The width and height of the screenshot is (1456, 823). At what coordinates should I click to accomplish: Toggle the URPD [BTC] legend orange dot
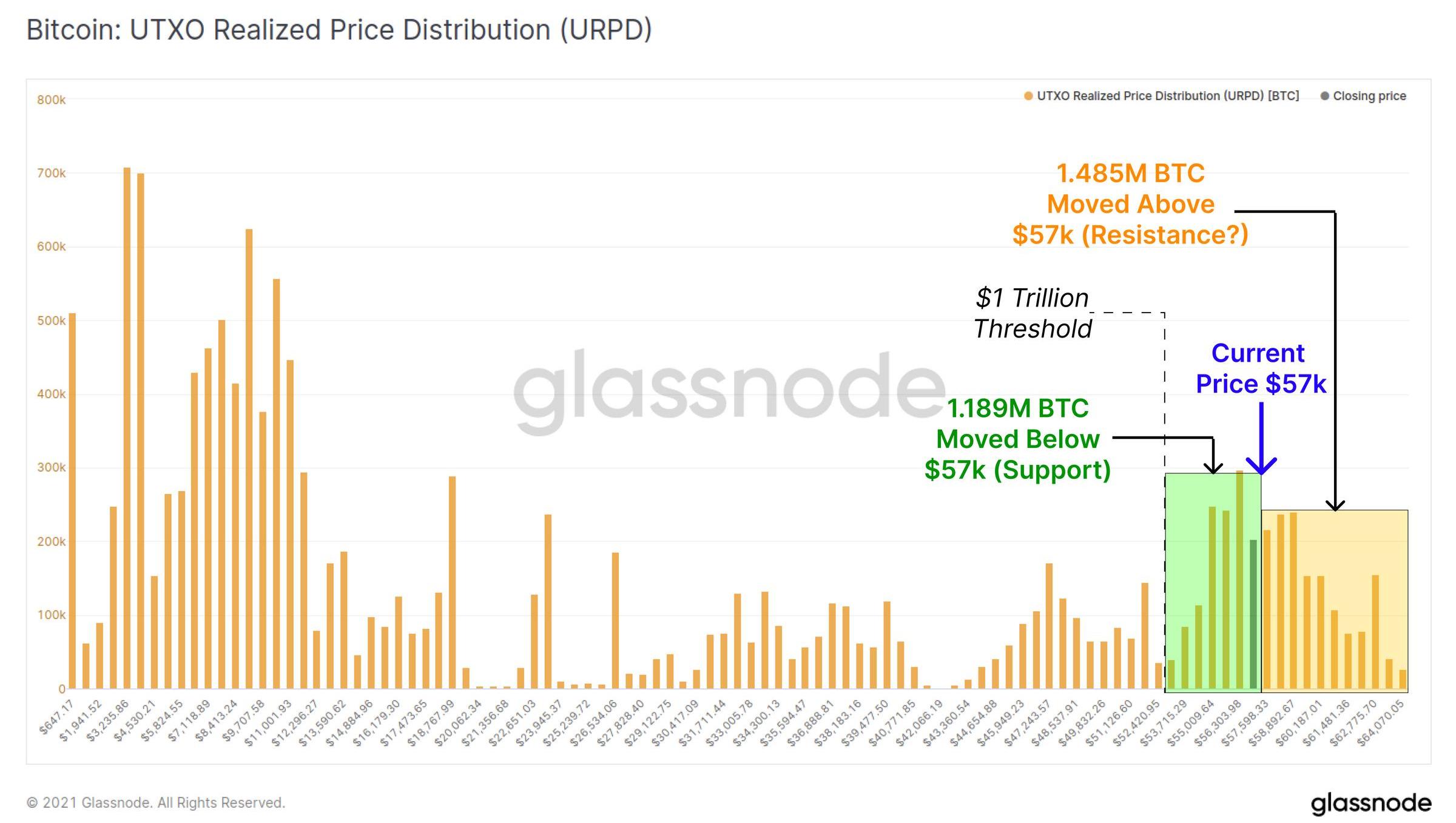pos(1028,96)
